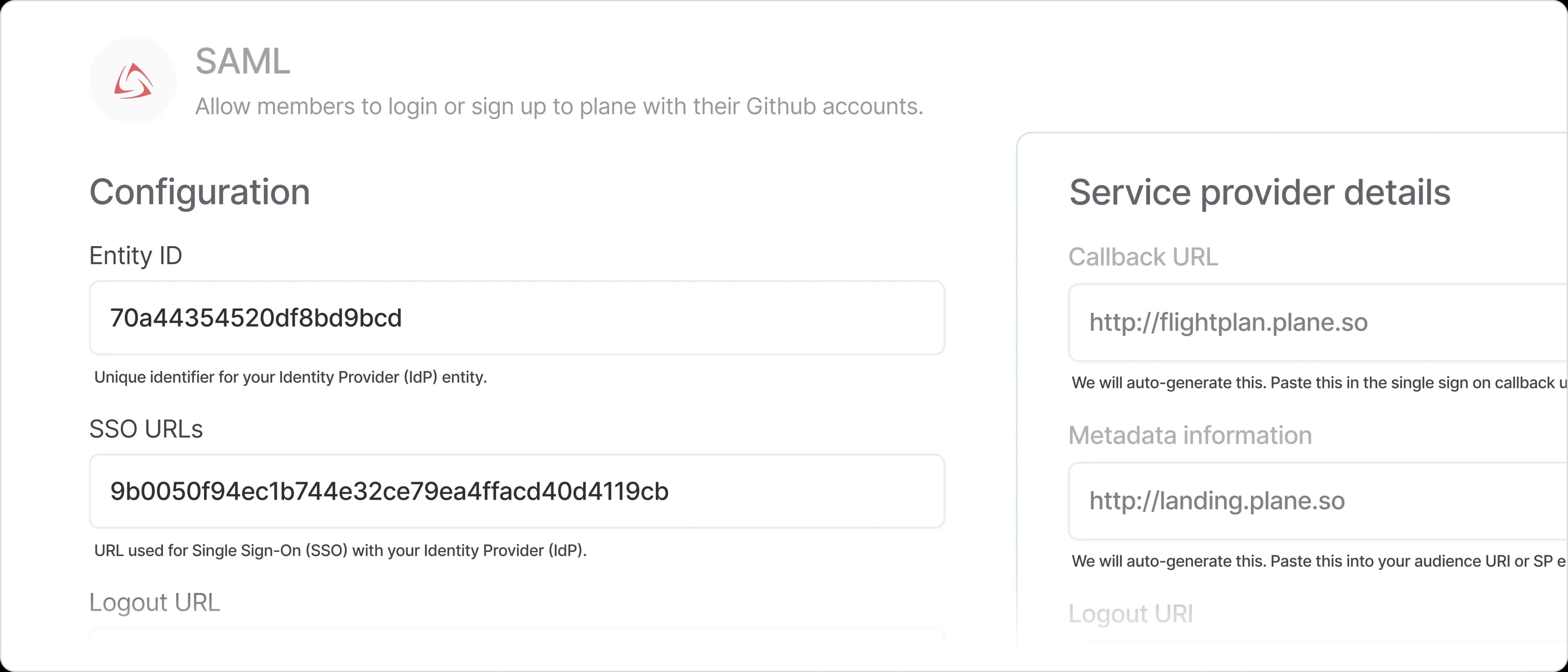Click the Metadata information label

(1189, 435)
